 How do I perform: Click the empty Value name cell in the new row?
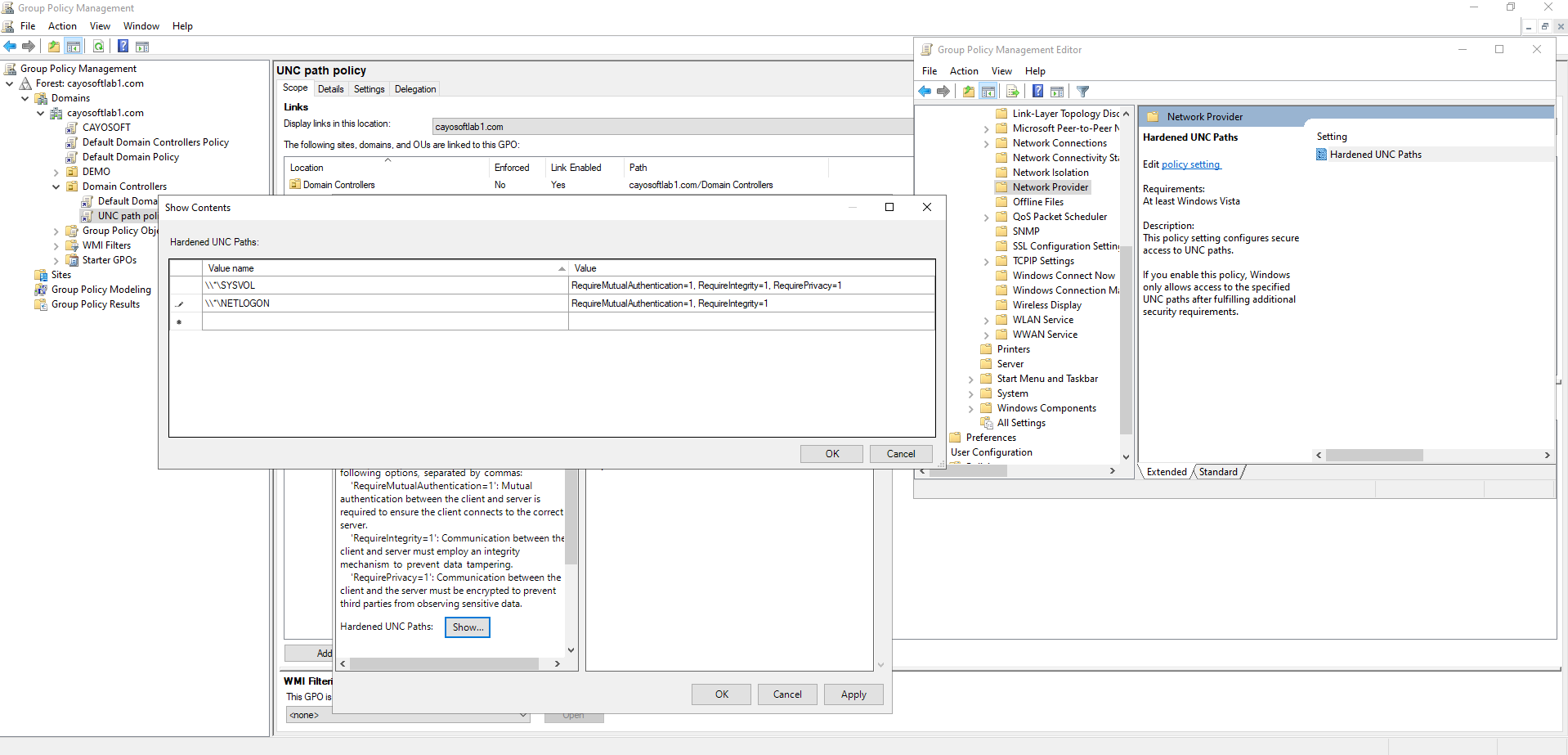pos(384,321)
